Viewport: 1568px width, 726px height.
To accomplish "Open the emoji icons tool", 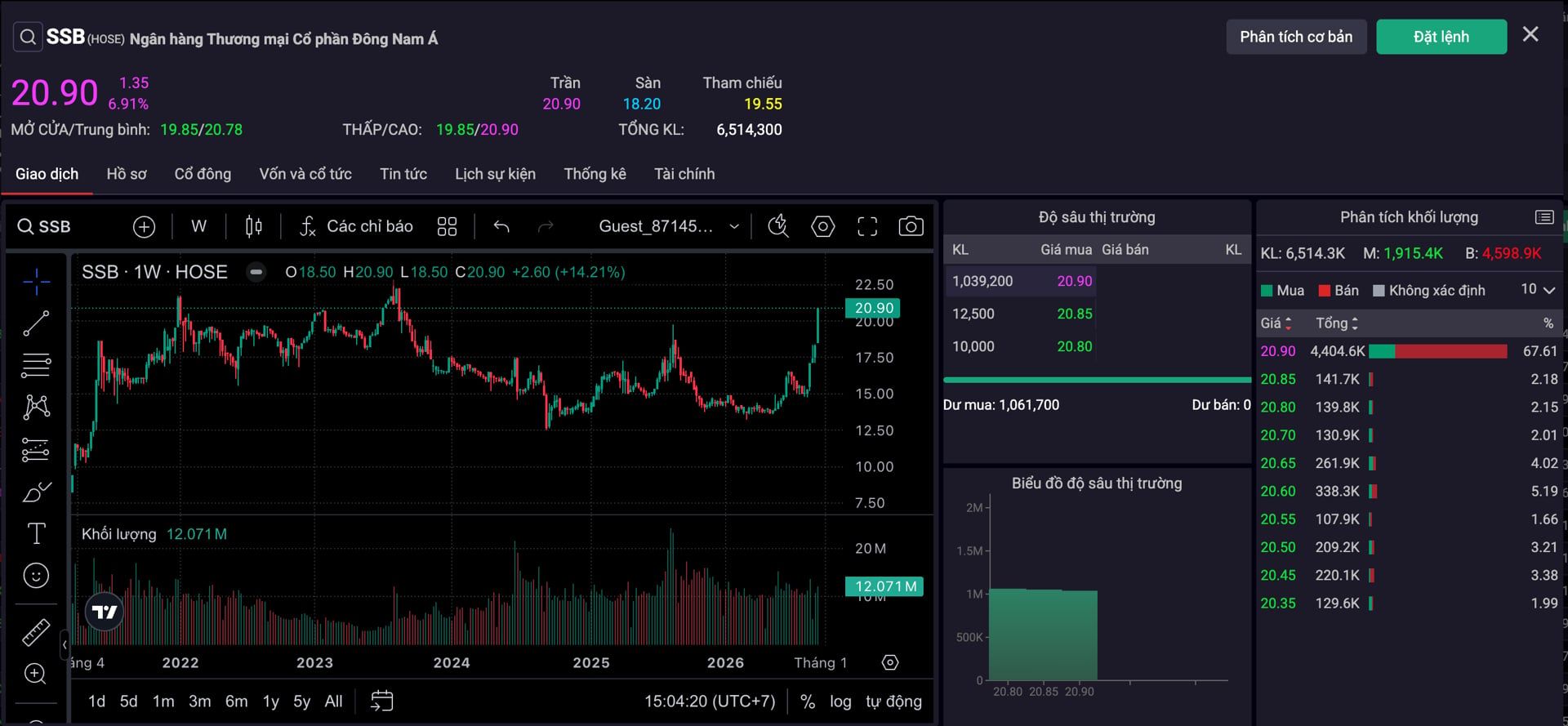I will tap(36, 576).
